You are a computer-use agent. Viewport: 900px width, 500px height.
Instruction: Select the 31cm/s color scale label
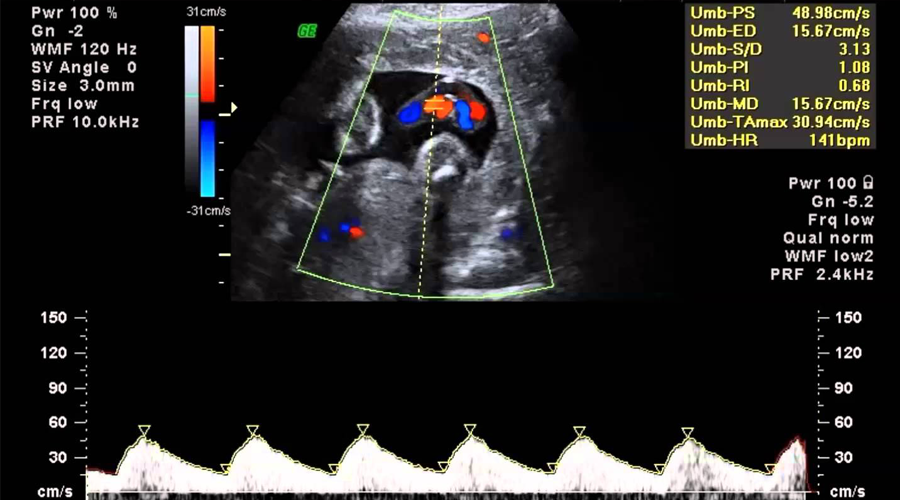click(206, 11)
